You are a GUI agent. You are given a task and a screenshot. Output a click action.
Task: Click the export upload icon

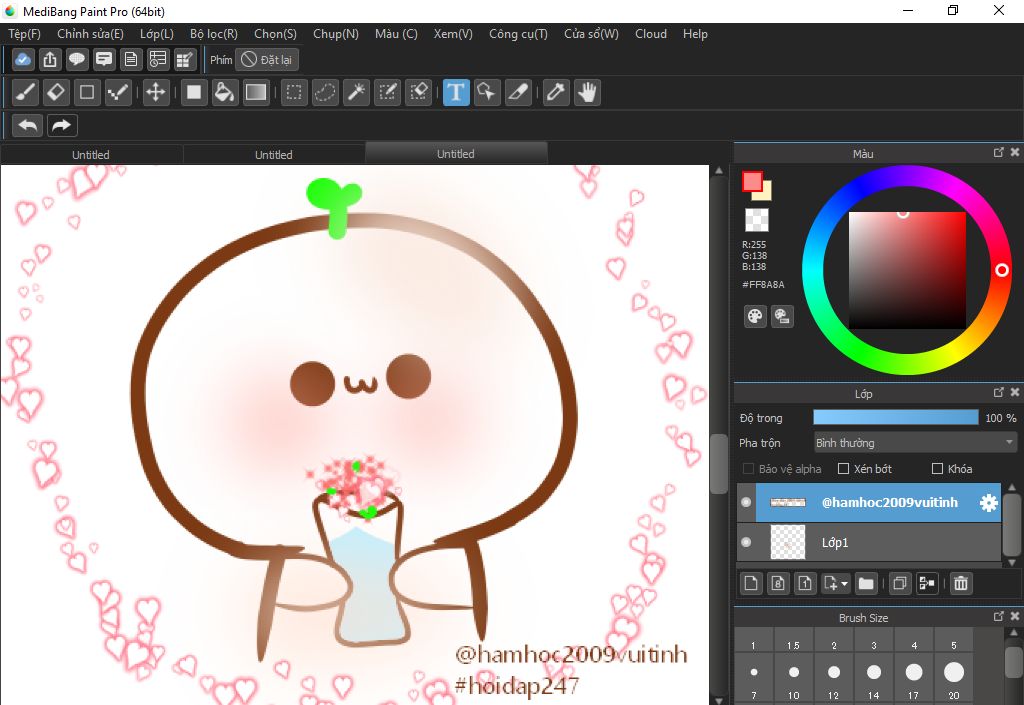pyautogui.click(x=50, y=59)
